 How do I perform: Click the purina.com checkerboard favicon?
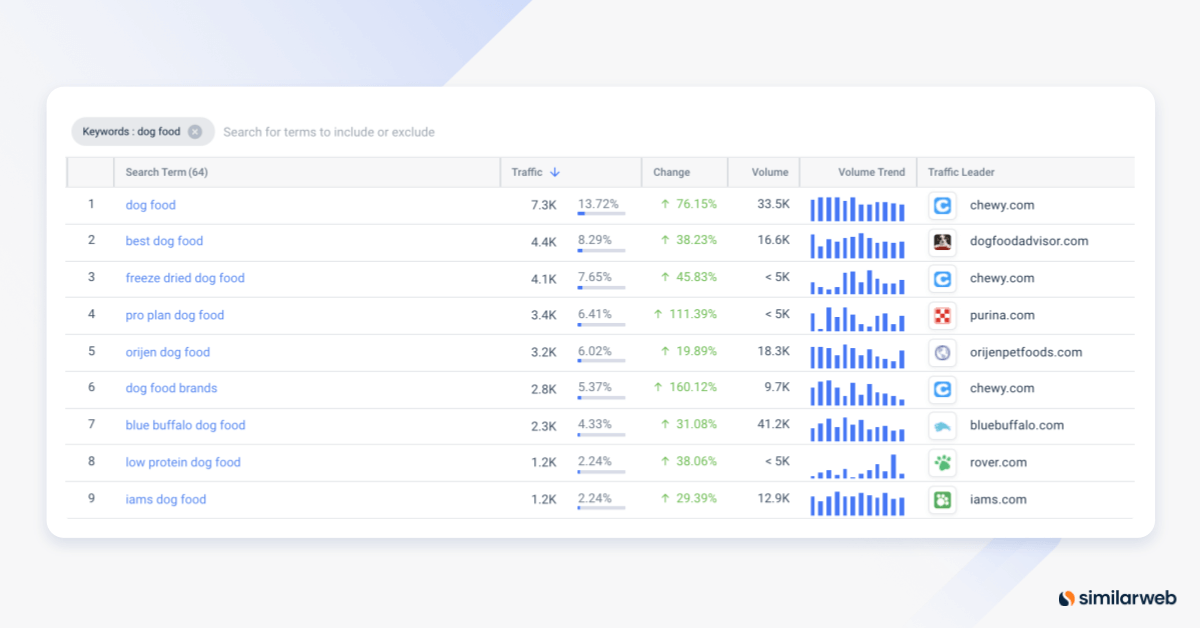[942, 315]
